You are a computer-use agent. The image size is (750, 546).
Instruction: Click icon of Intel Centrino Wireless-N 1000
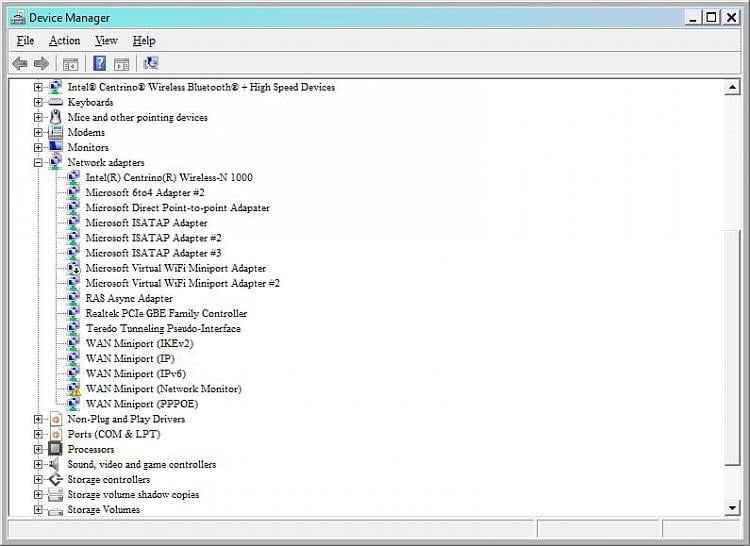[x=73, y=177]
